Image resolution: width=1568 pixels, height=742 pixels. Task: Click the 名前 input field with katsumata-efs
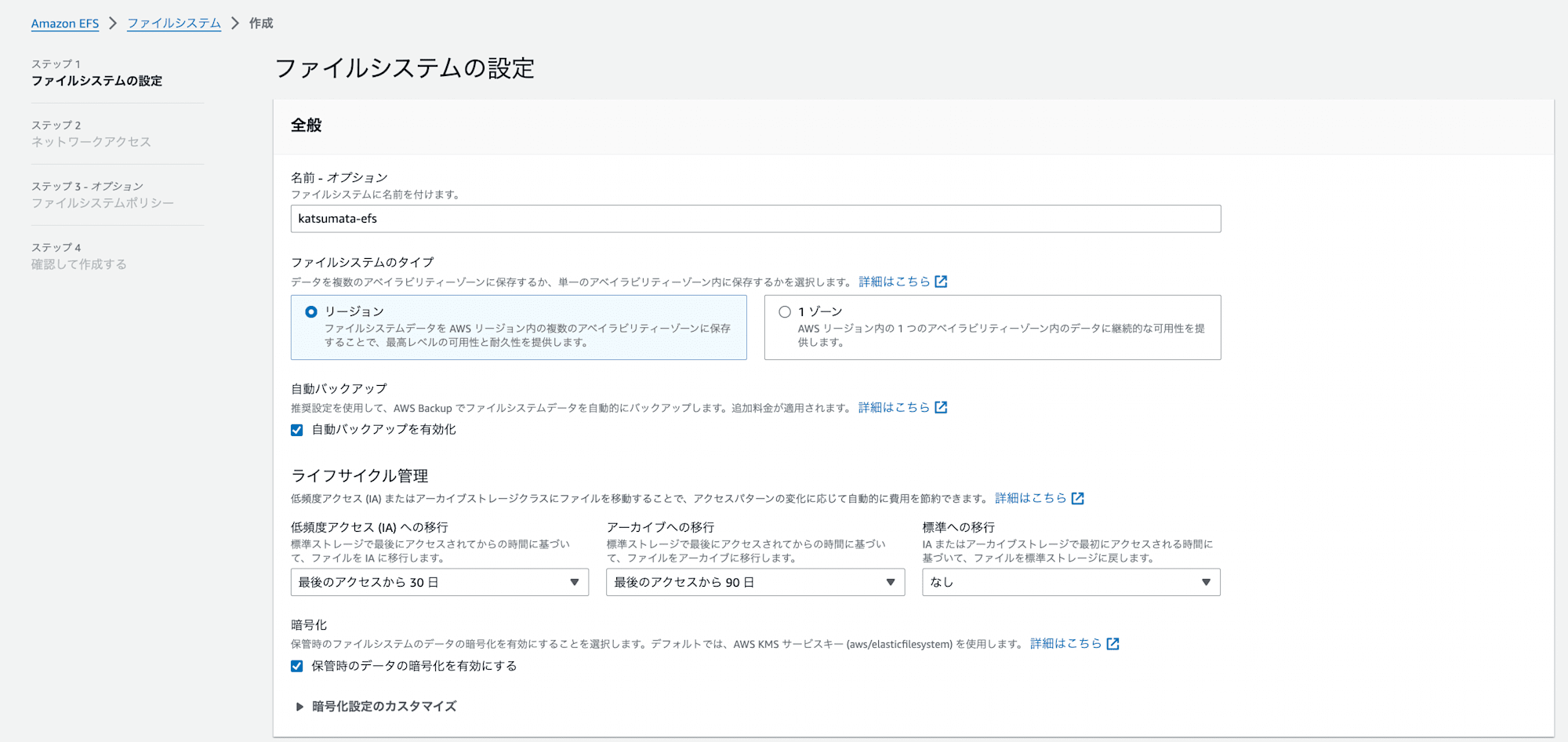pos(756,219)
